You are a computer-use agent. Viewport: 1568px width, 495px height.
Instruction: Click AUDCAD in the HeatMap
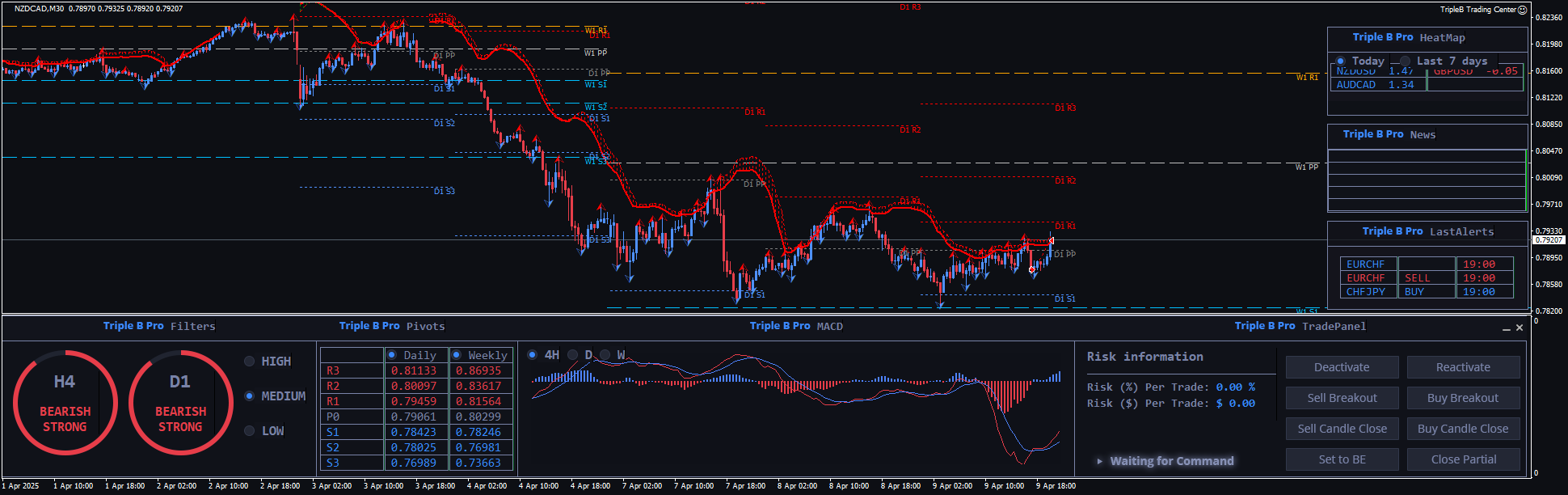(1355, 85)
